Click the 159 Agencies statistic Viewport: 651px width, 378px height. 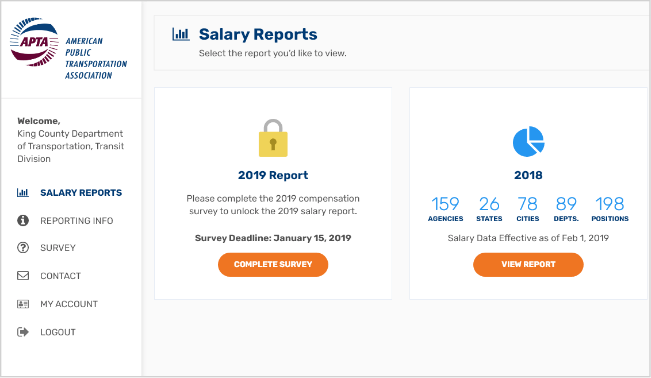tap(445, 209)
